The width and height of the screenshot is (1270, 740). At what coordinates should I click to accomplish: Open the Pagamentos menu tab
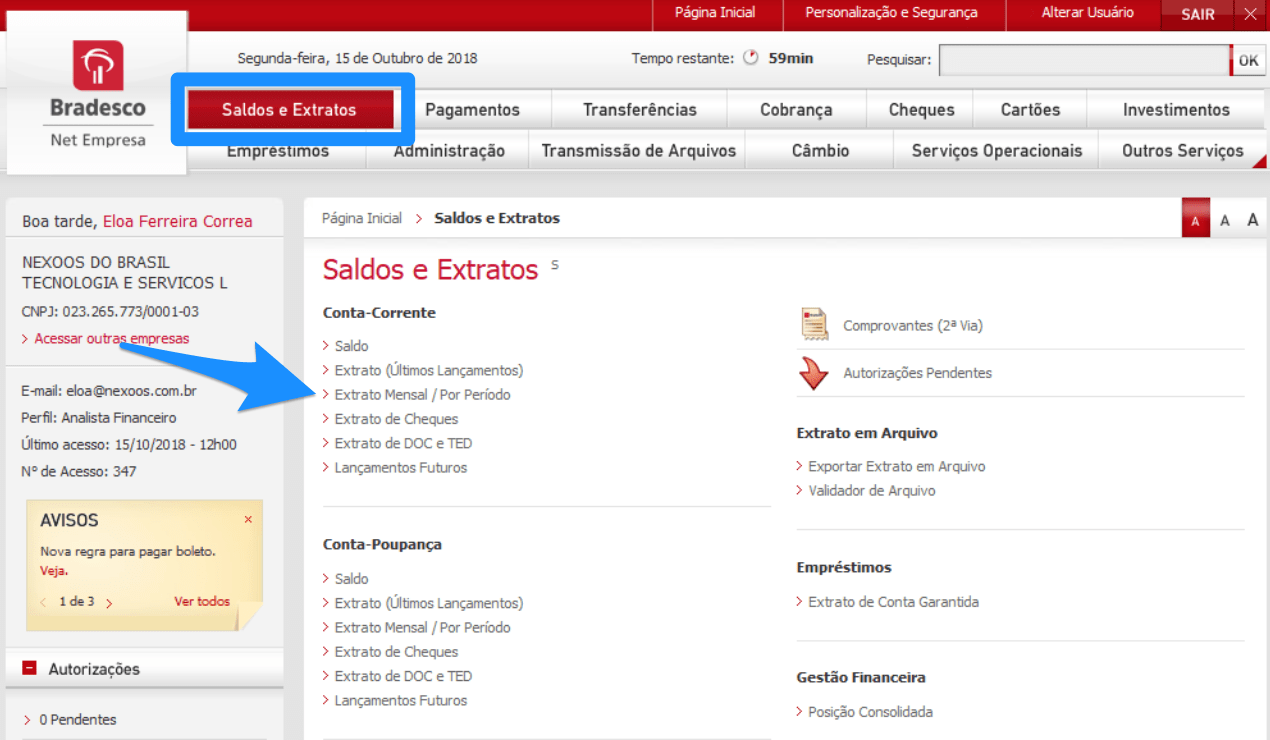point(472,110)
